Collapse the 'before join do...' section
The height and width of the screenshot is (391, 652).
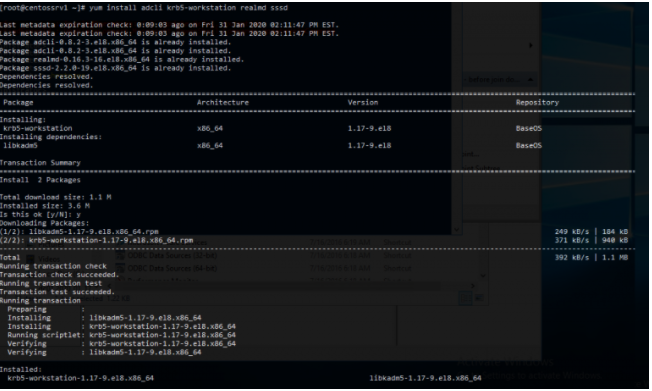click(x=531, y=79)
